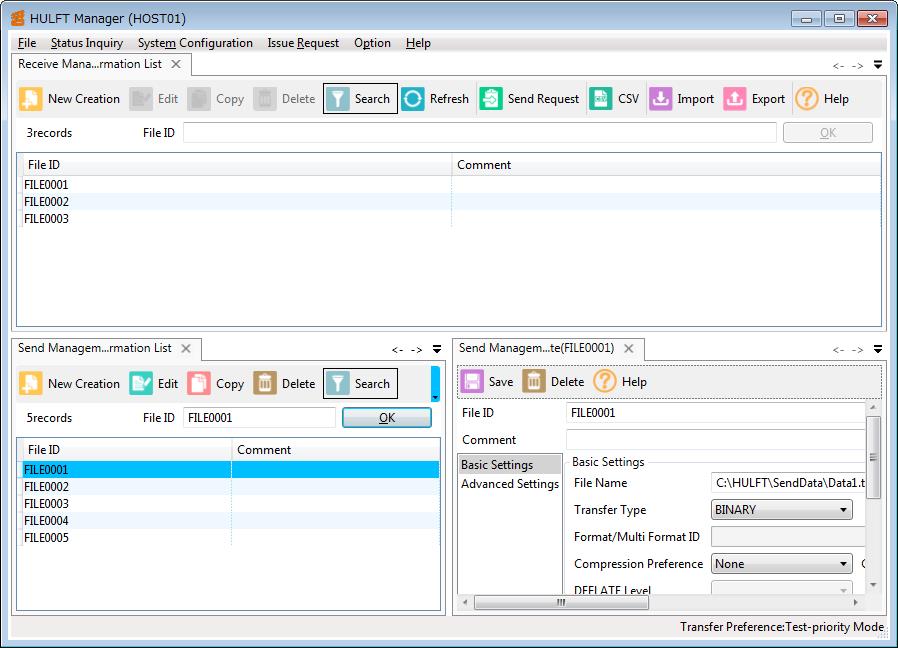
Task: Select Advanced Settings in detail panel
Action: (x=509, y=484)
